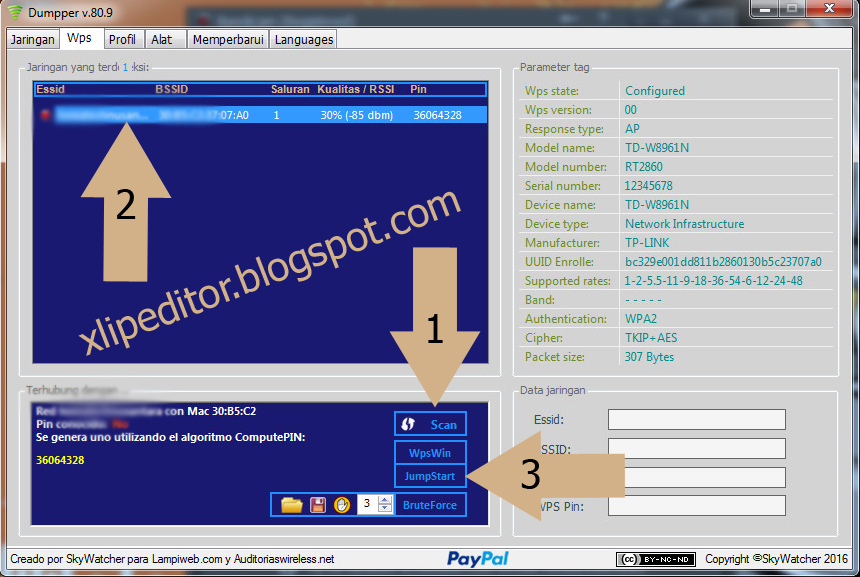Click the Wps version value 00
The height and width of the screenshot is (577, 860).
coord(631,109)
